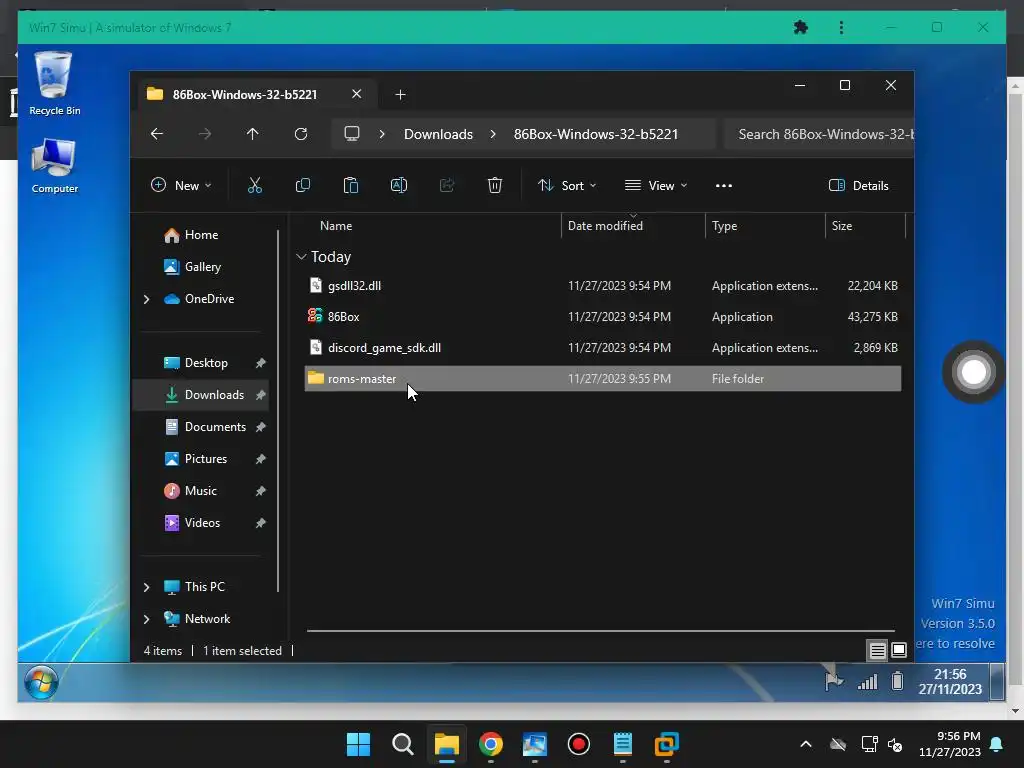Viewport: 1024px width, 768px height.
Task: Click the Copy icon in toolbar
Action: coord(302,185)
